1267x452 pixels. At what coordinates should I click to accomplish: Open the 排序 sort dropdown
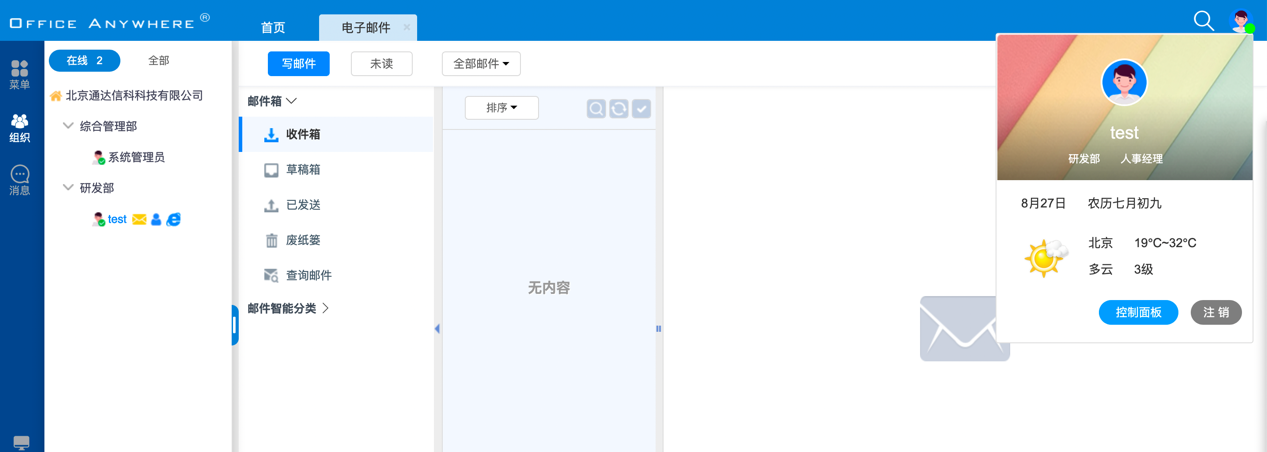click(x=502, y=108)
